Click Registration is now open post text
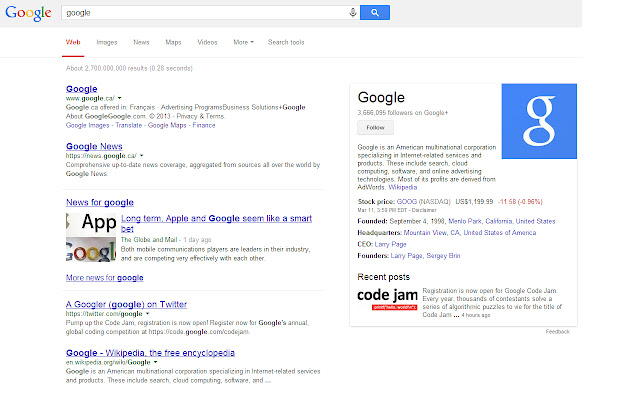640x400 pixels. click(x=492, y=302)
